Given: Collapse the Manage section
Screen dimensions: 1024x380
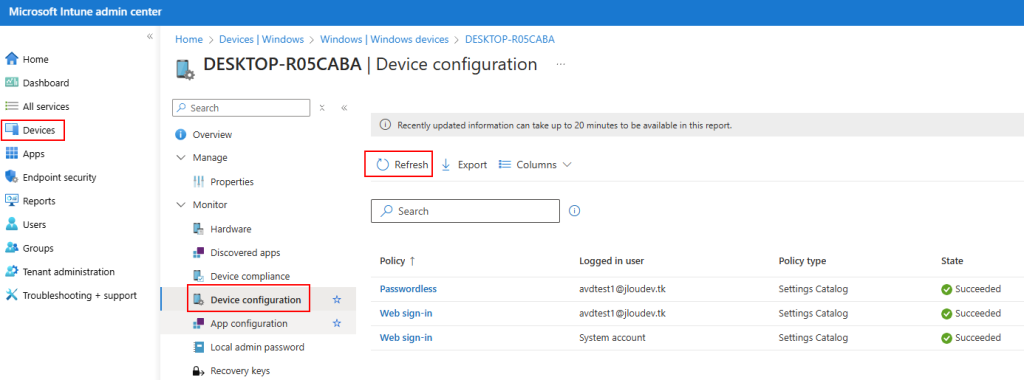Looking at the screenshot, I should pyautogui.click(x=181, y=157).
